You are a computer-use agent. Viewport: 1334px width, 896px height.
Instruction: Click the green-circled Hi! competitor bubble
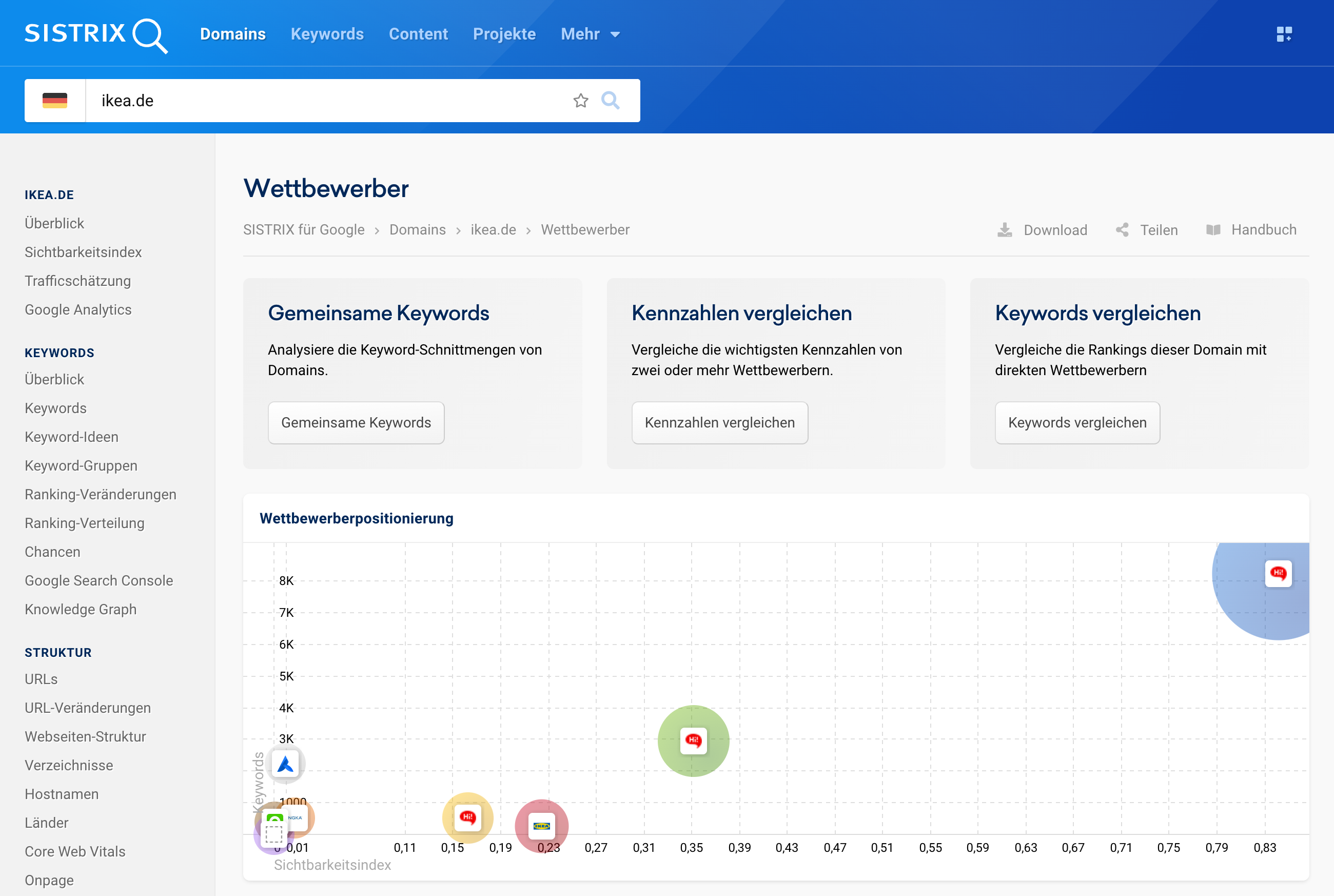click(x=693, y=741)
